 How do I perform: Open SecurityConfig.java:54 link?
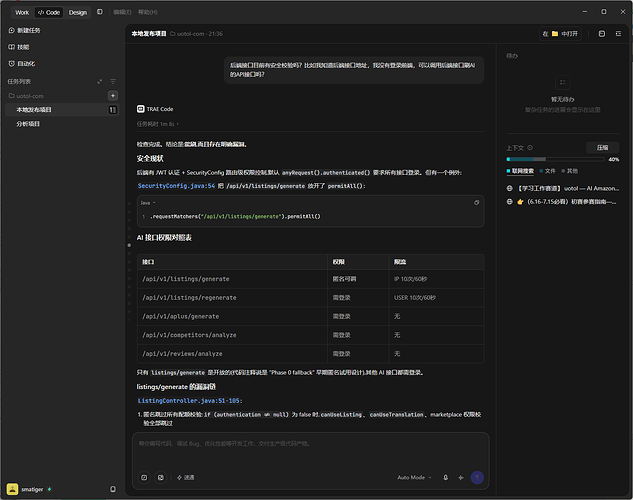[176, 186]
